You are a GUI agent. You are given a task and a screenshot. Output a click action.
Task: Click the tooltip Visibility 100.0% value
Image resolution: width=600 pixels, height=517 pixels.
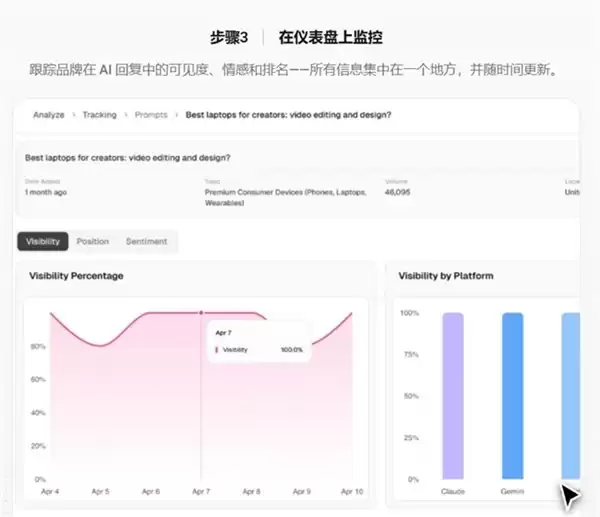tap(292, 350)
